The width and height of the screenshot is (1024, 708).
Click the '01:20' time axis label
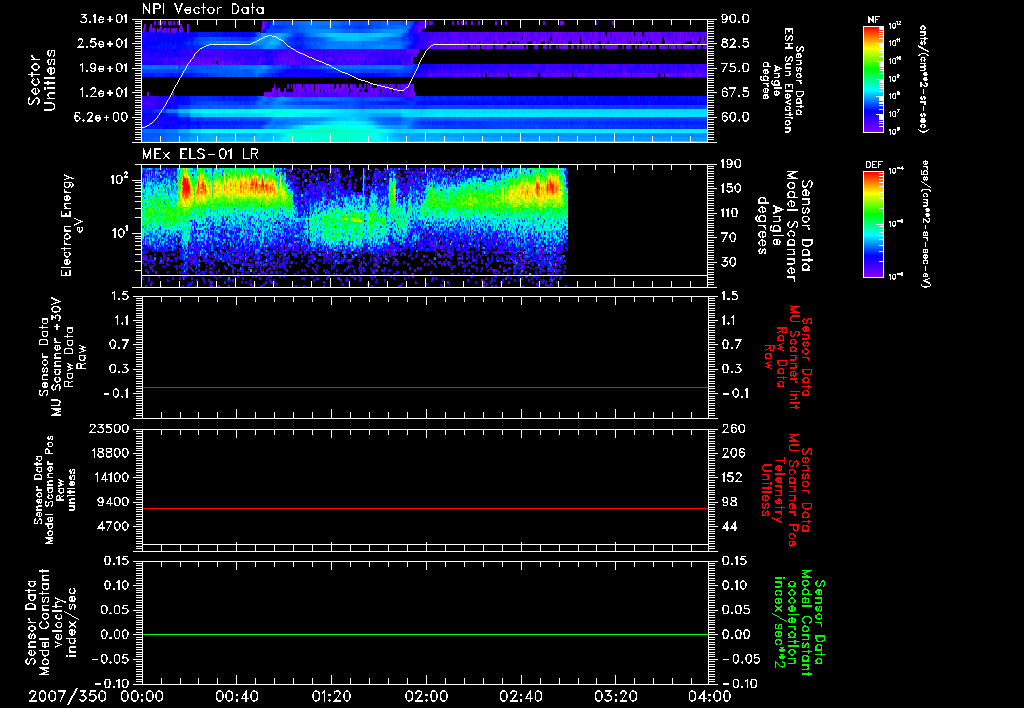(x=331, y=696)
